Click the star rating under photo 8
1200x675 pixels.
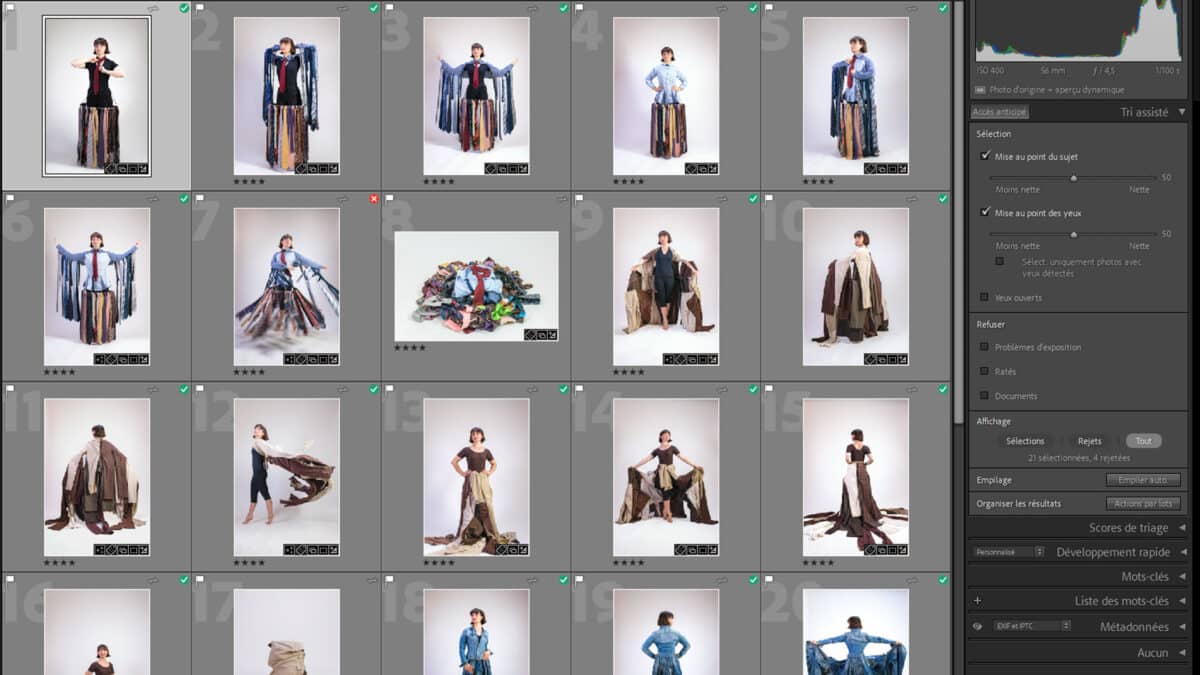(x=410, y=348)
